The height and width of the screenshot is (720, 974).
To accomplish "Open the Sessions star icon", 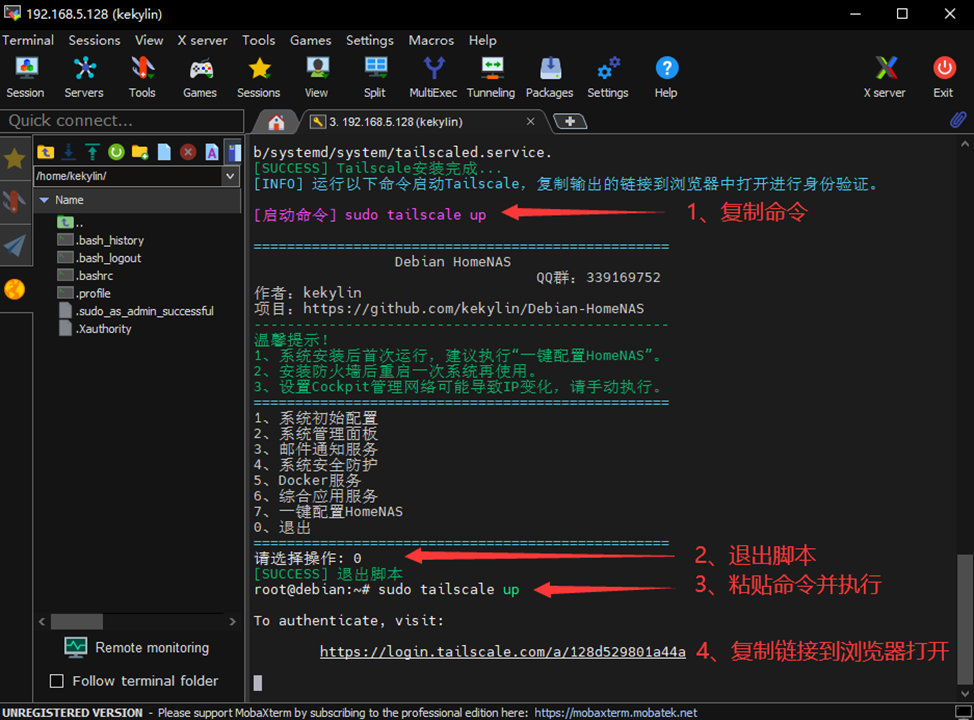I will 258,77.
